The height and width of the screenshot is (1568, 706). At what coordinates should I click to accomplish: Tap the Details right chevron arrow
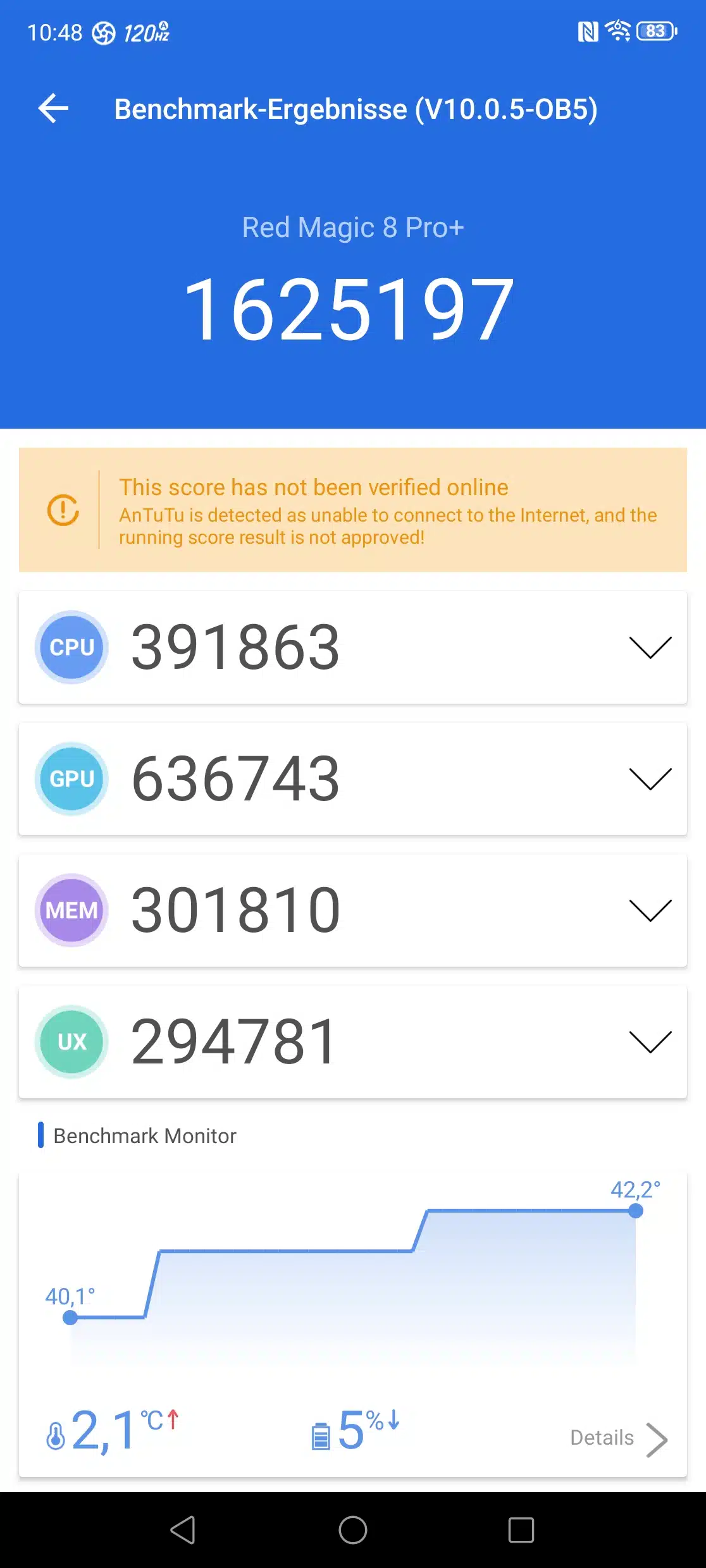pos(657,1440)
